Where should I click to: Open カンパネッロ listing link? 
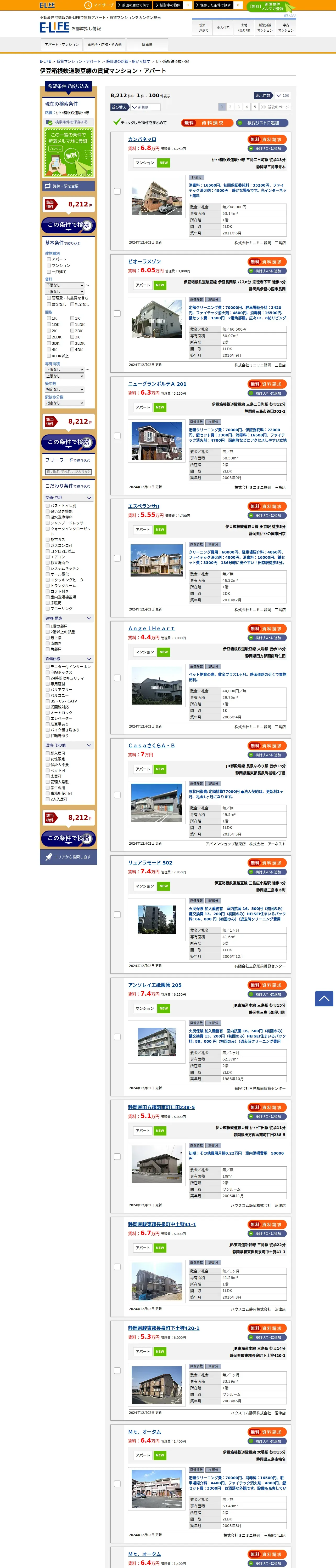pos(142,139)
